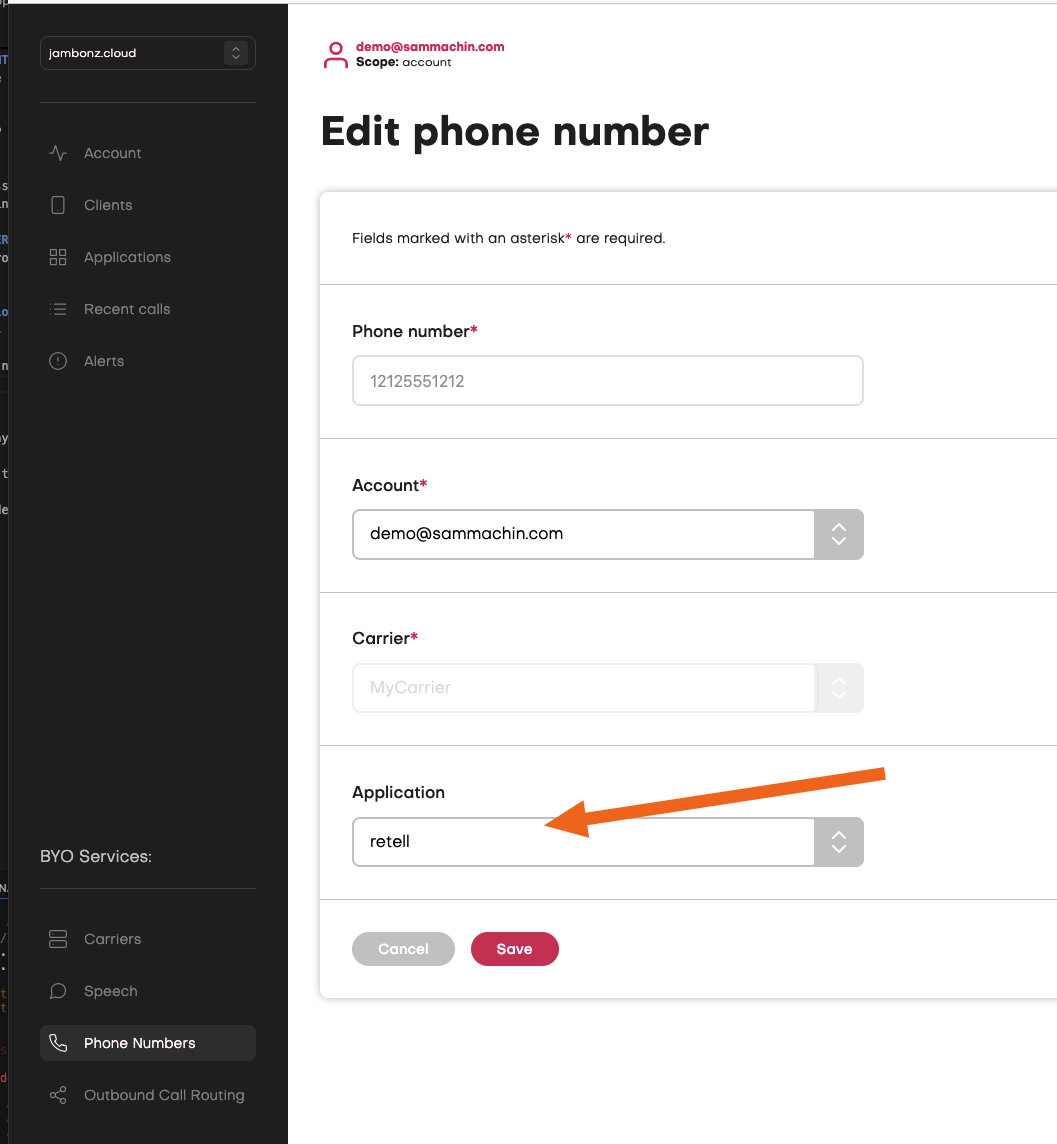Go to Recent calls in sidebar
This screenshot has height=1144, width=1057.
pos(127,309)
